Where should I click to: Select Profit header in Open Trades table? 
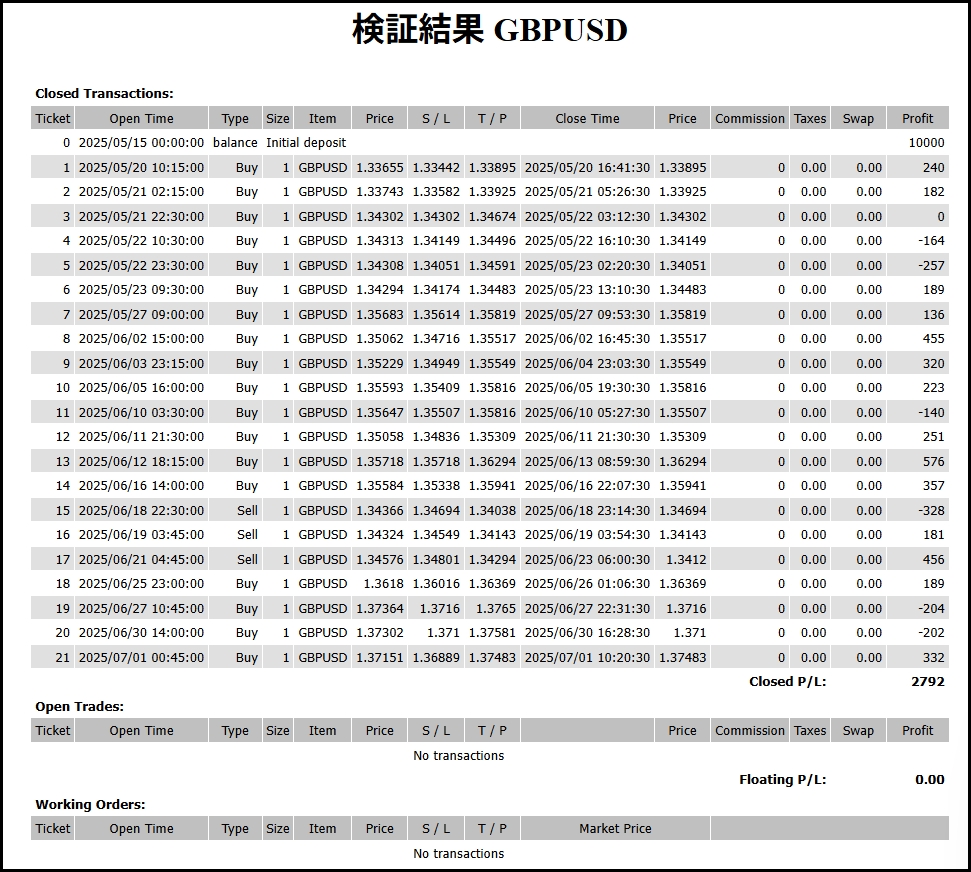coord(917,730)
